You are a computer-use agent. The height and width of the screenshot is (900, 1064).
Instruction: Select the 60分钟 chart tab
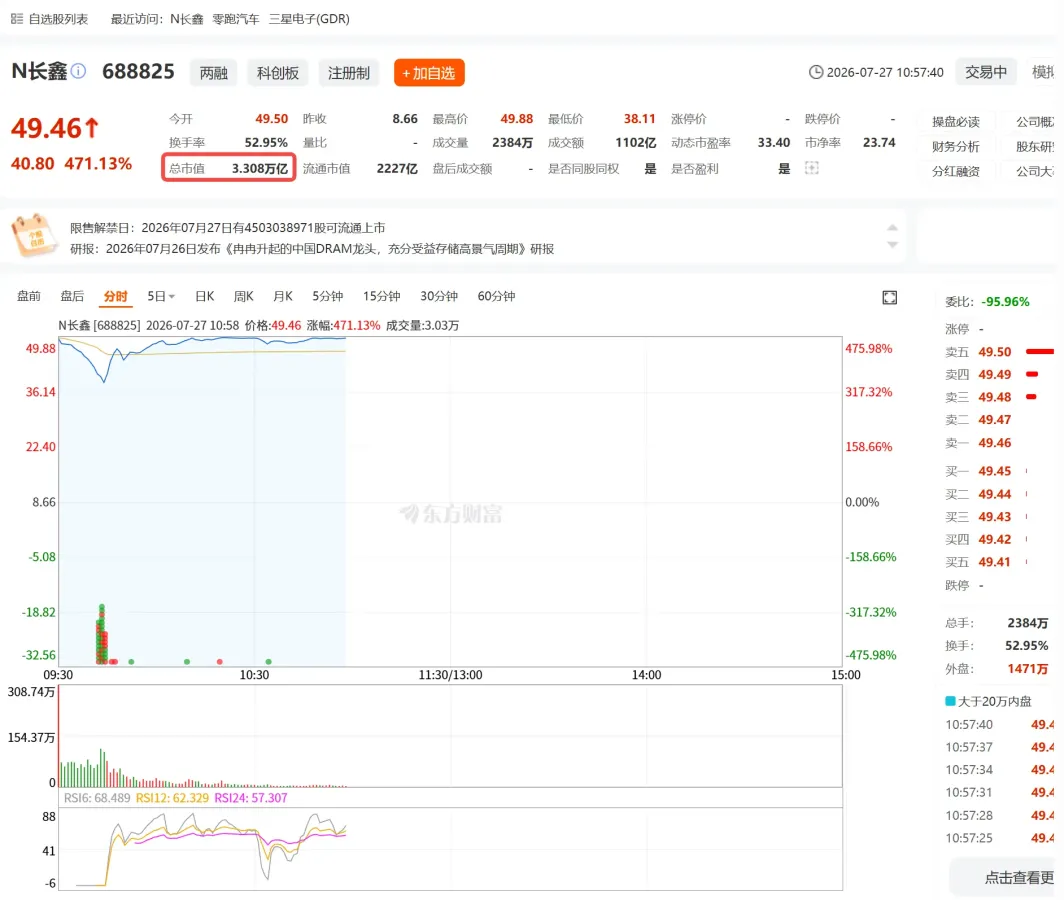coord(496,296)
